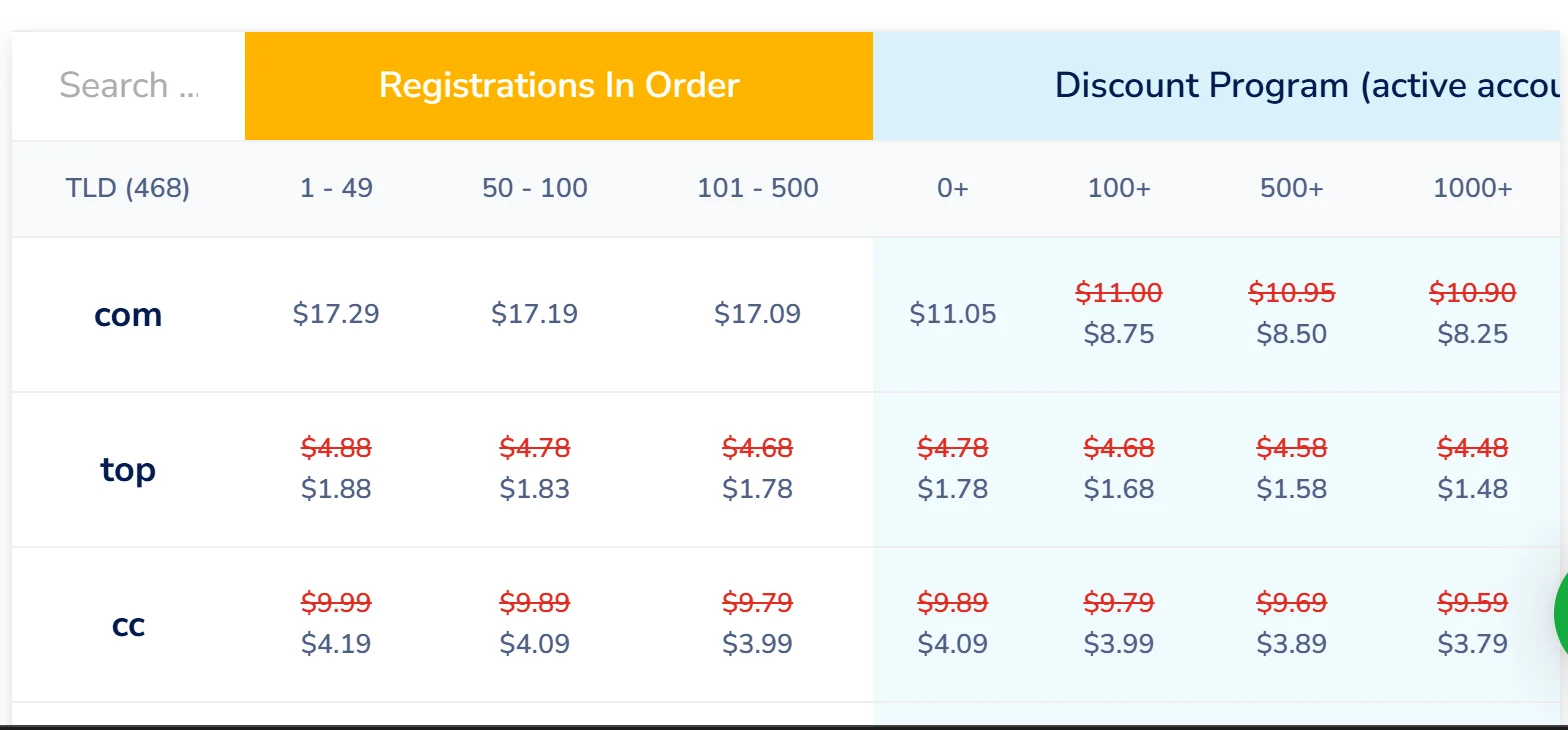
Task: Click the cc TLD row label
Action: point(128,625)
